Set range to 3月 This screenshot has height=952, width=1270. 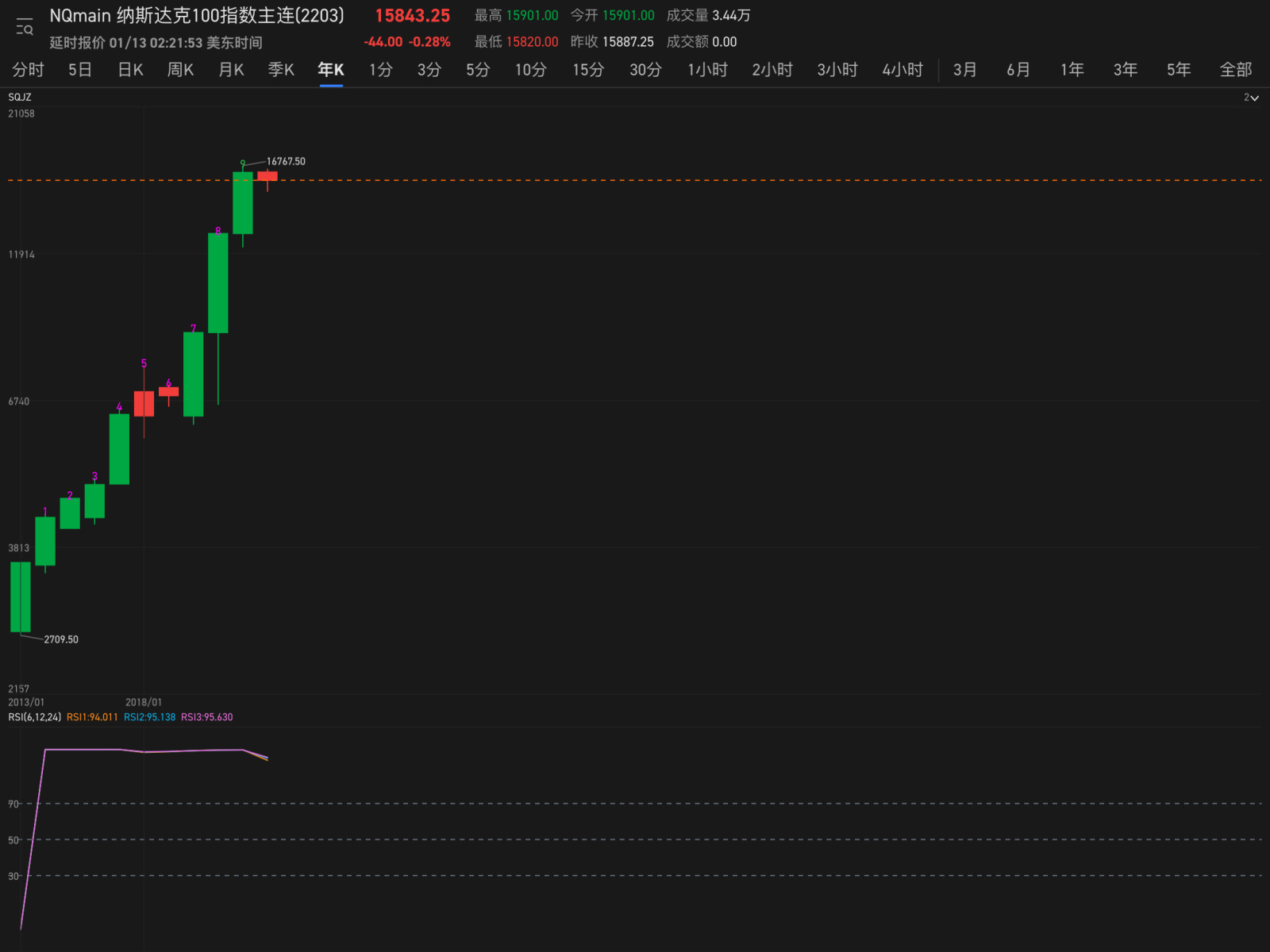click(965, 70)
